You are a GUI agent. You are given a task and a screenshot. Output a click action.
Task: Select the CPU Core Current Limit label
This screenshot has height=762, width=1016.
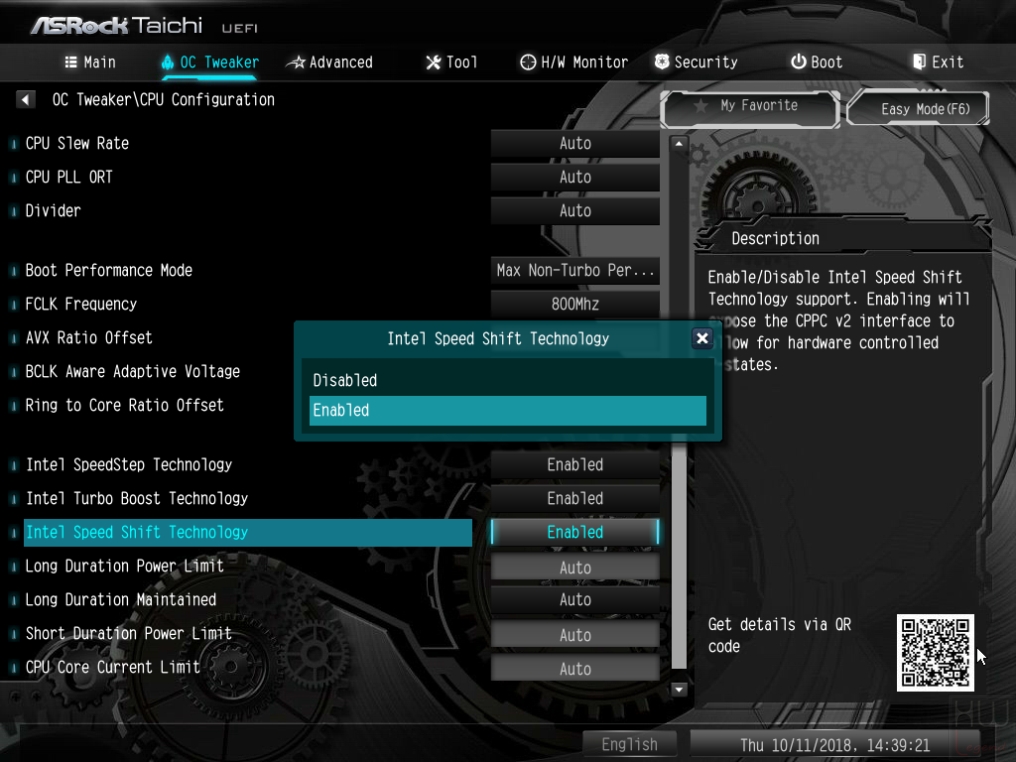pyautogui.click(x=113, y=667)
